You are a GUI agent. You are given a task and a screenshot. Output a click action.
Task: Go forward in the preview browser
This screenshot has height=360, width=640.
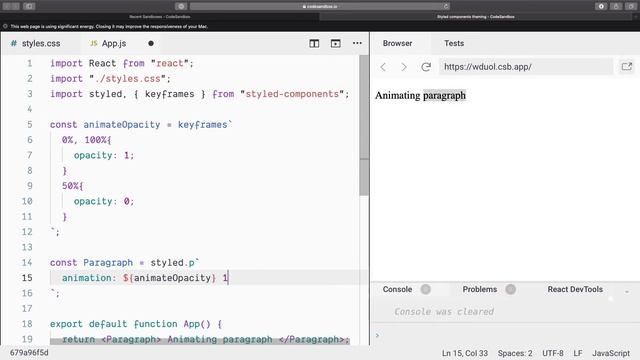(x=404, y=67)
